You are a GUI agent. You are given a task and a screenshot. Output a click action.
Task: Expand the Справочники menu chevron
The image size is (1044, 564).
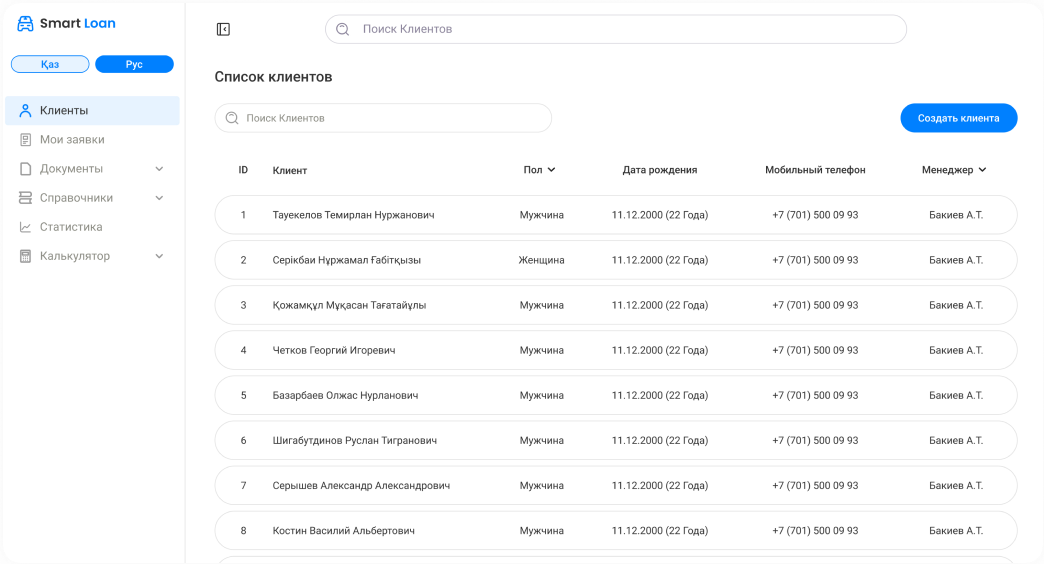(x=159, y=198)
